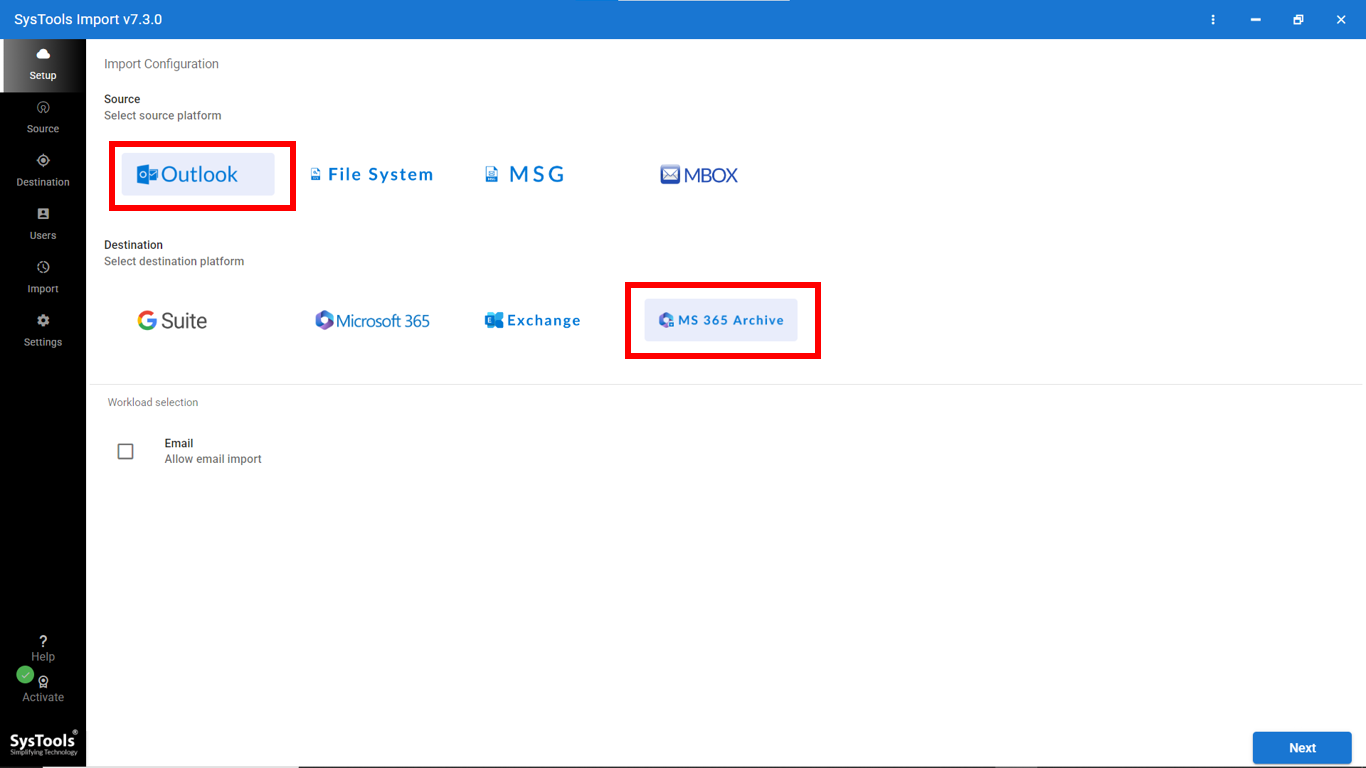Click the 'Import Configuration' heading
Viewport: 1366px width, 768px height.
[x=161, y=64]
